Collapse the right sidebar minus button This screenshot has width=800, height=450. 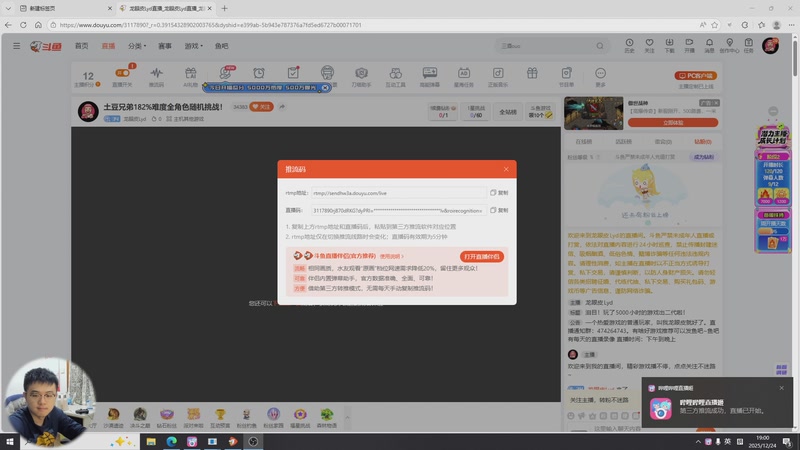(773, 111)
